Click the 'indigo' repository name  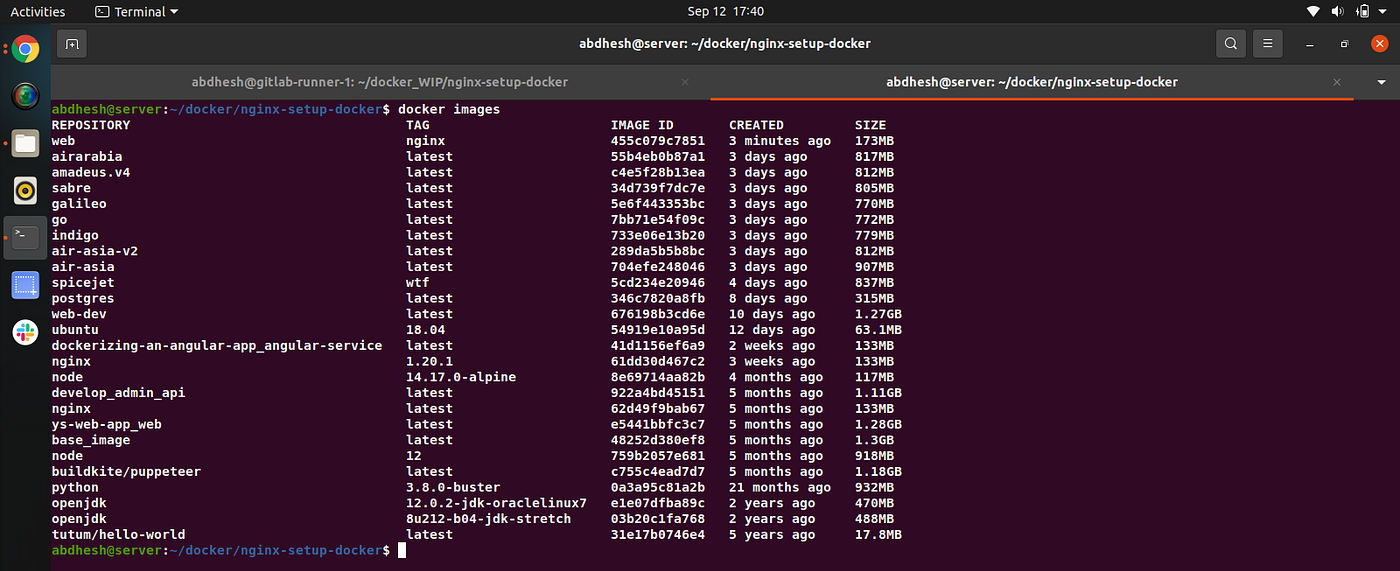pyautogui.click(x=75, y=235)
